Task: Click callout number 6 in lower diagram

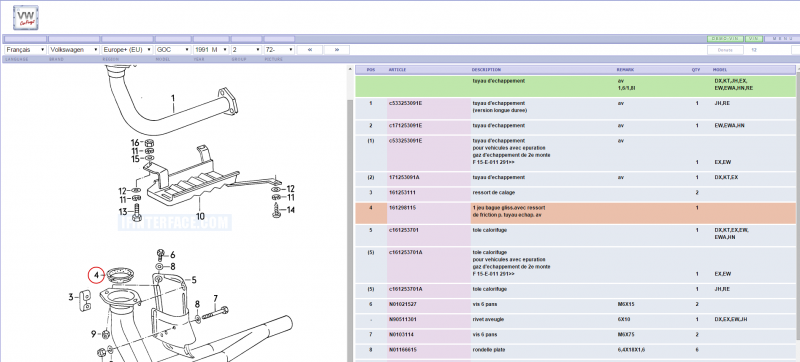Action: tap(173, 254)
